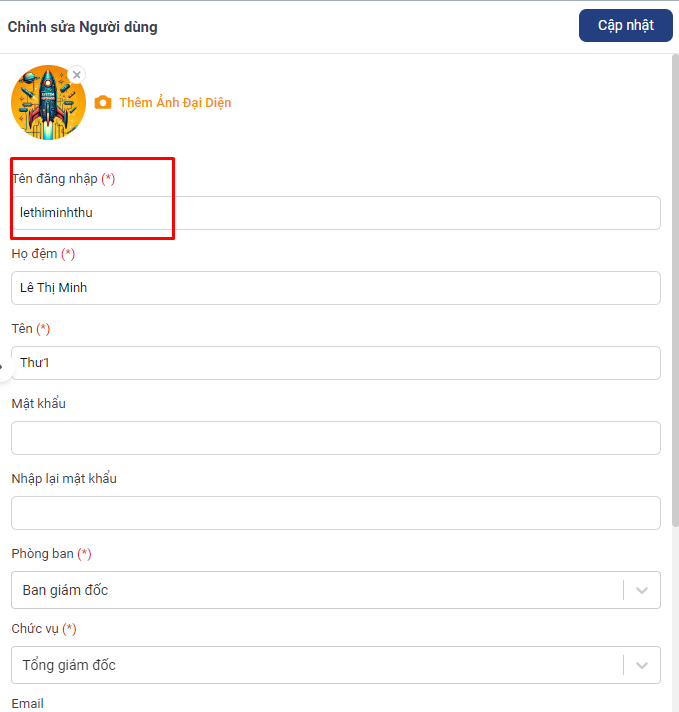Expand the side panel arrow at left edge
679x712 pixels.
point(2,367)
